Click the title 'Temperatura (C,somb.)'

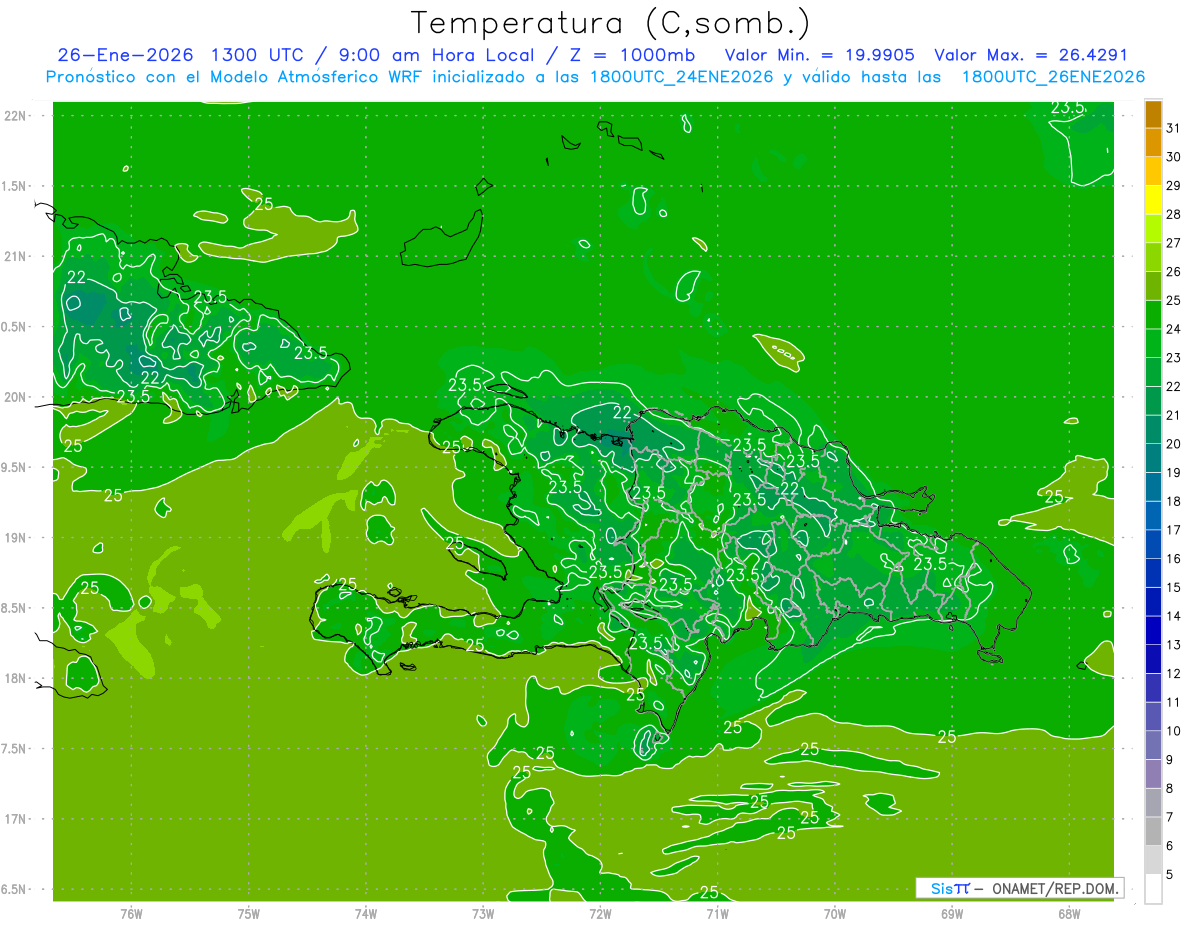click(x=611, y=23)
